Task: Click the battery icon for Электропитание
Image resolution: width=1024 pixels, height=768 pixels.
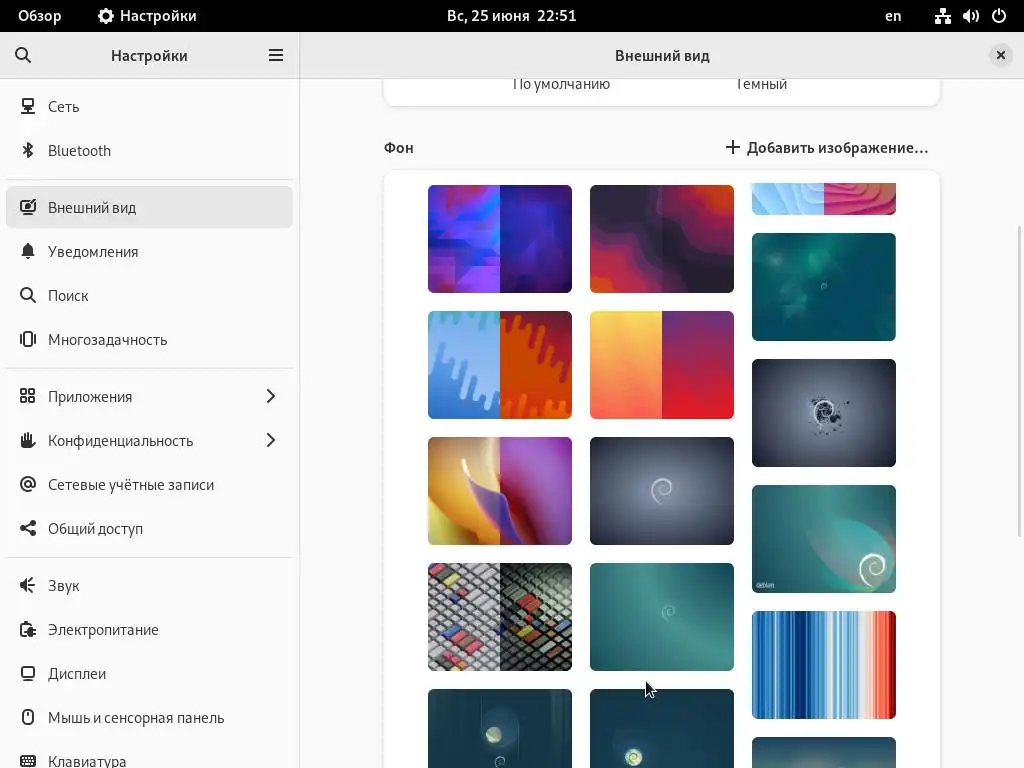Action: point(27,630)
